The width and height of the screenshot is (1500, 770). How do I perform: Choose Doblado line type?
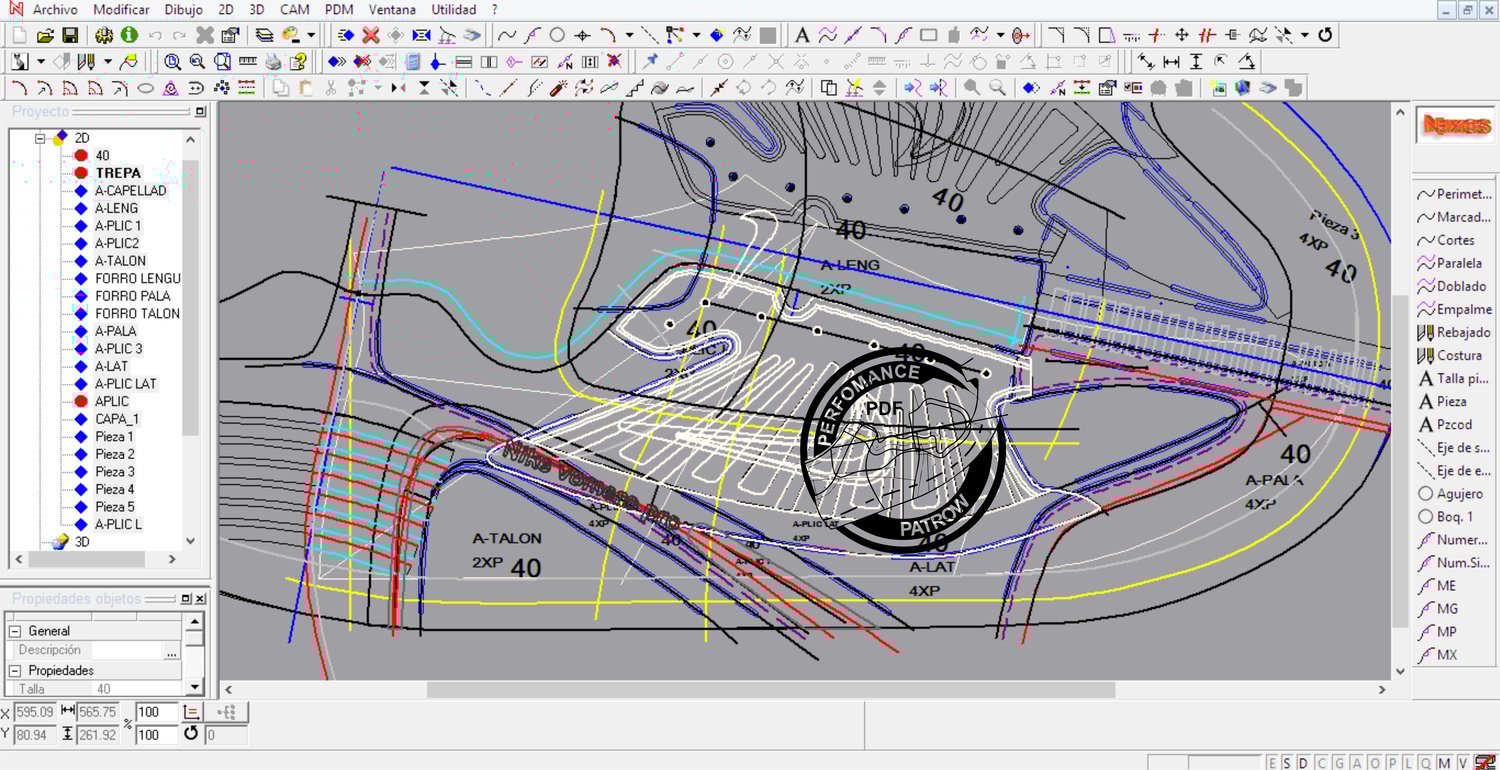pos(1452,286)
